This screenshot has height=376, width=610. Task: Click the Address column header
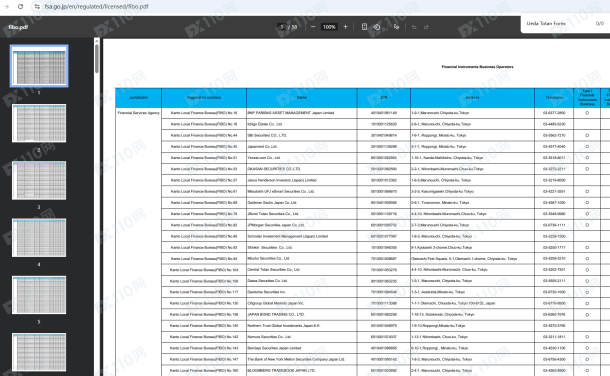[x=472, y=98]
